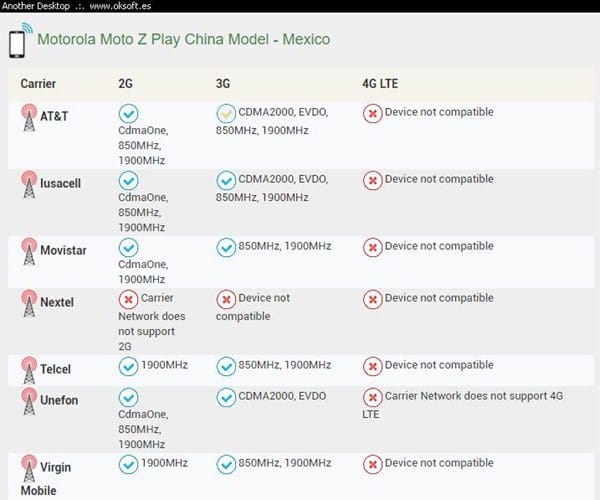Click the phone icon beside the page title

(17, 44)
